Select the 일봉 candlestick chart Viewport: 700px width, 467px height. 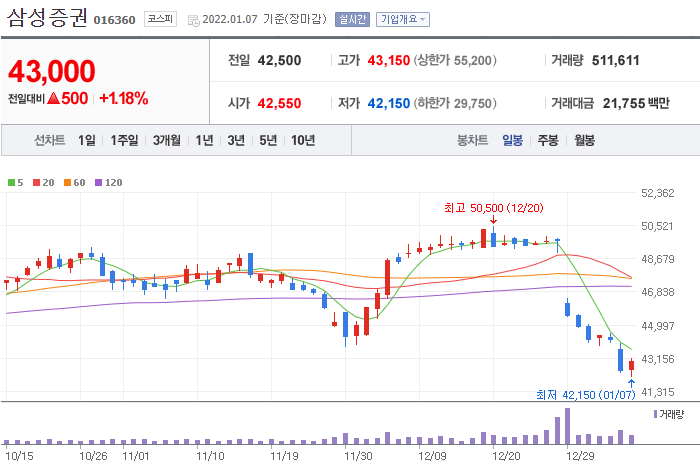pos(512,140)
